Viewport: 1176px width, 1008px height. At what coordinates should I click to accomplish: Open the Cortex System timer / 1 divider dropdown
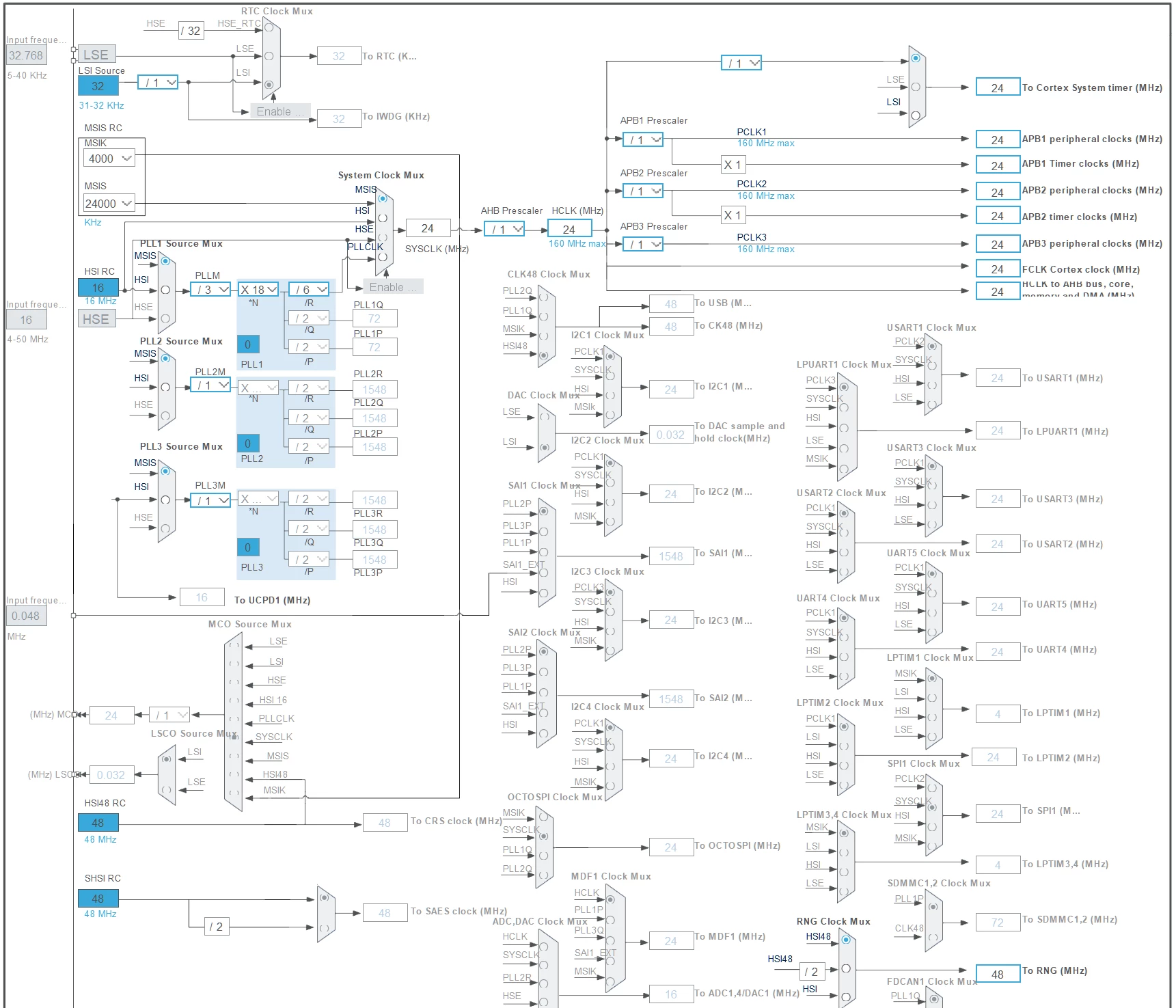tap(741, 64)
